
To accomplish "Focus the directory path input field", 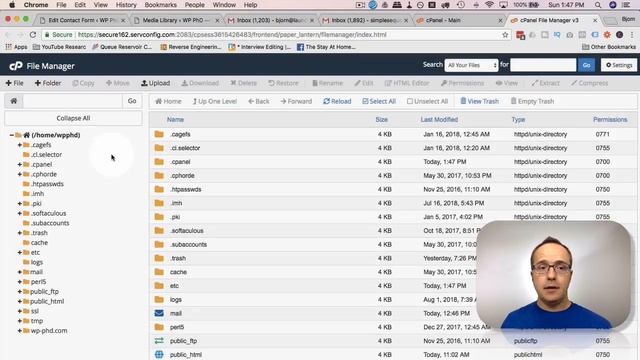I will pyautogui.click(x=73, y=101).
